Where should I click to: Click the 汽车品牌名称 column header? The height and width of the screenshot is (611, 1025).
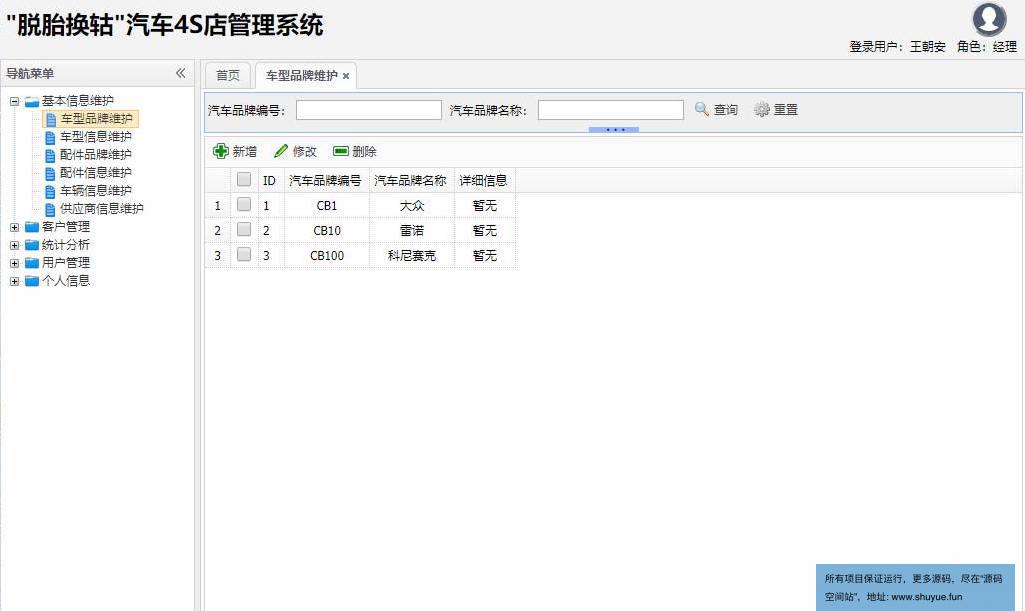click(x=410, y=181)
